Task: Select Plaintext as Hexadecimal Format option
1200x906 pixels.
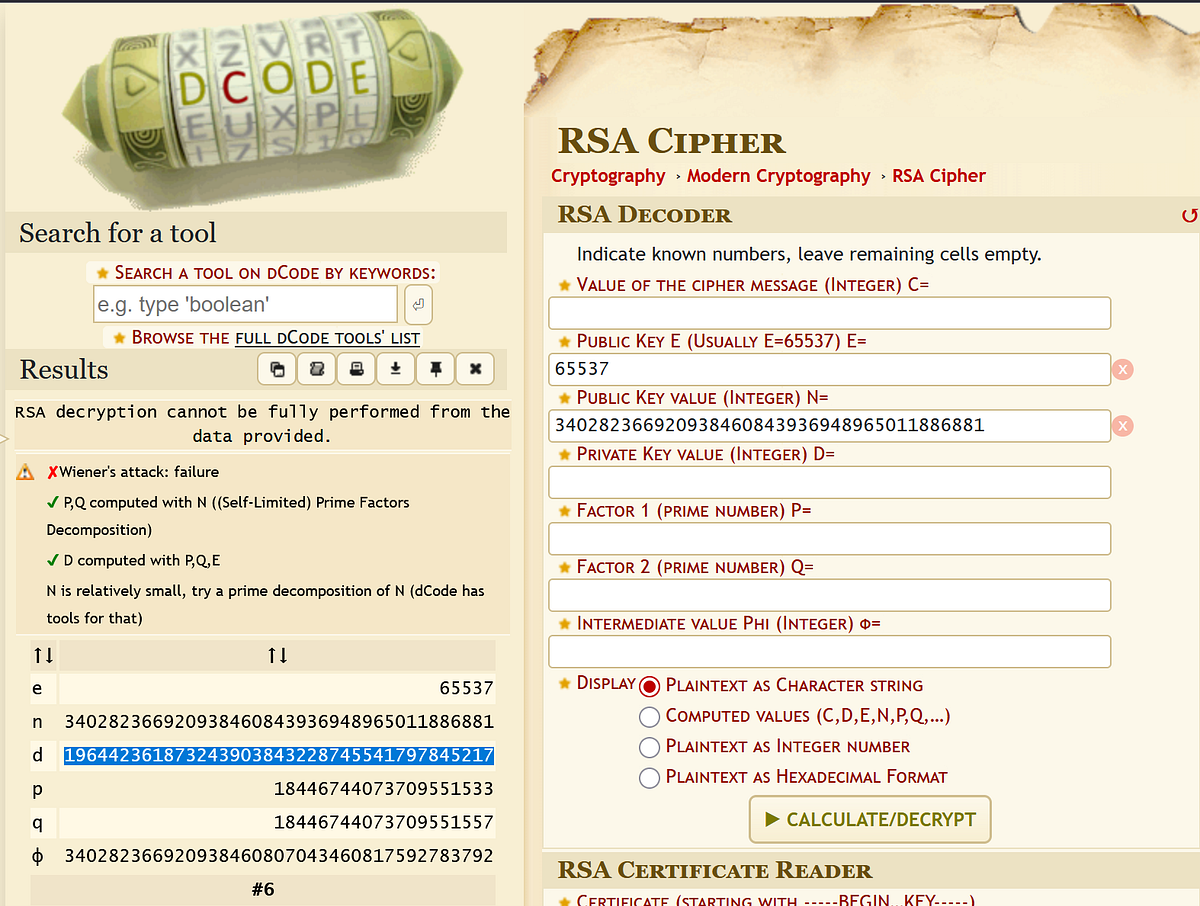Action: click(x=650, y=777)
